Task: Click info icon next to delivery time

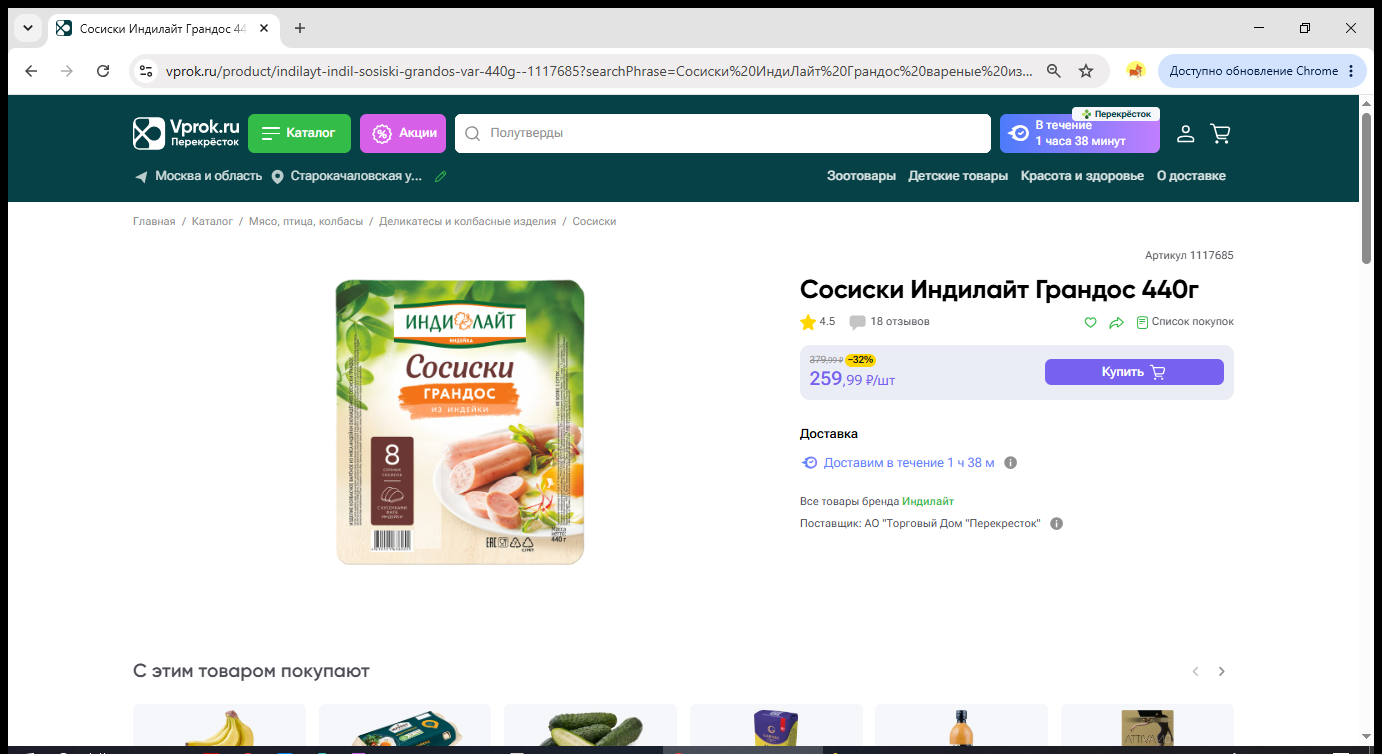Action: 1010,463
